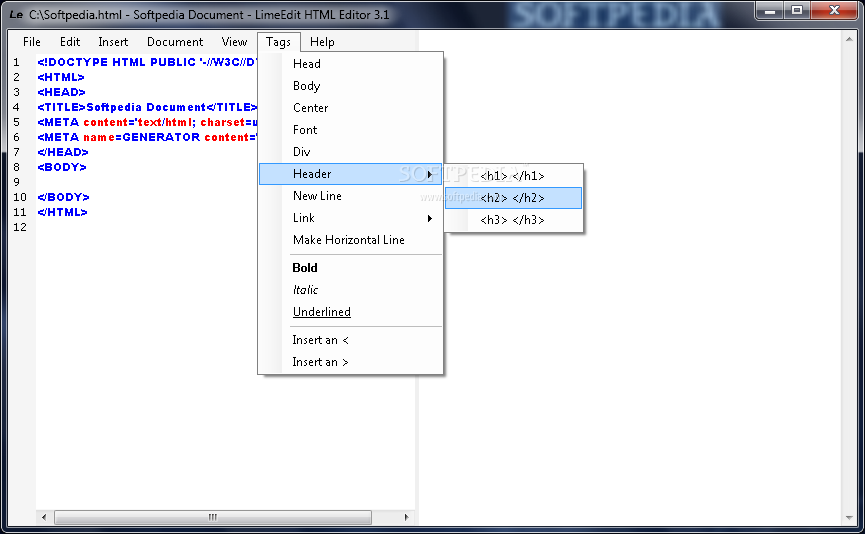Choose Insert an < entry
Screen dimensions: 865x534
[x=350, y=340]
